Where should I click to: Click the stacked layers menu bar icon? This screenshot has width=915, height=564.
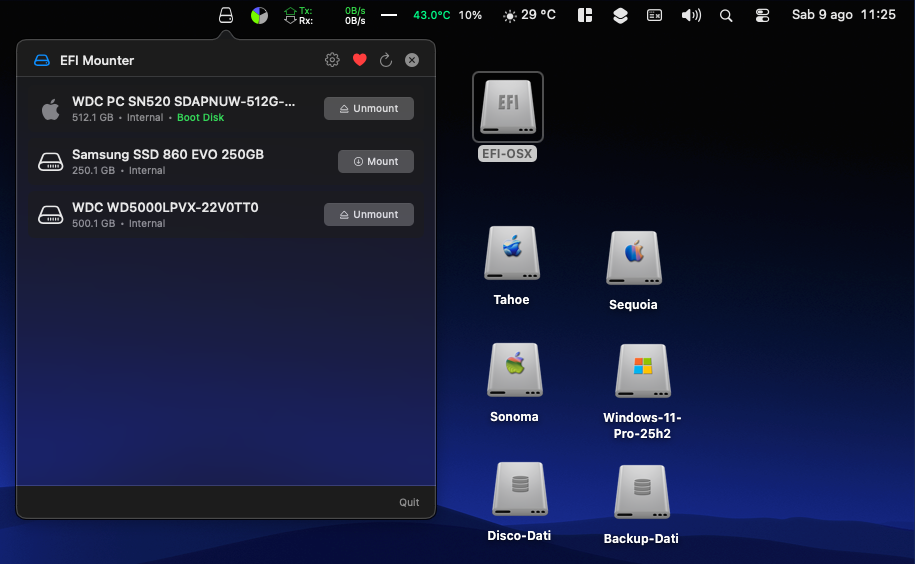[620, 15]
